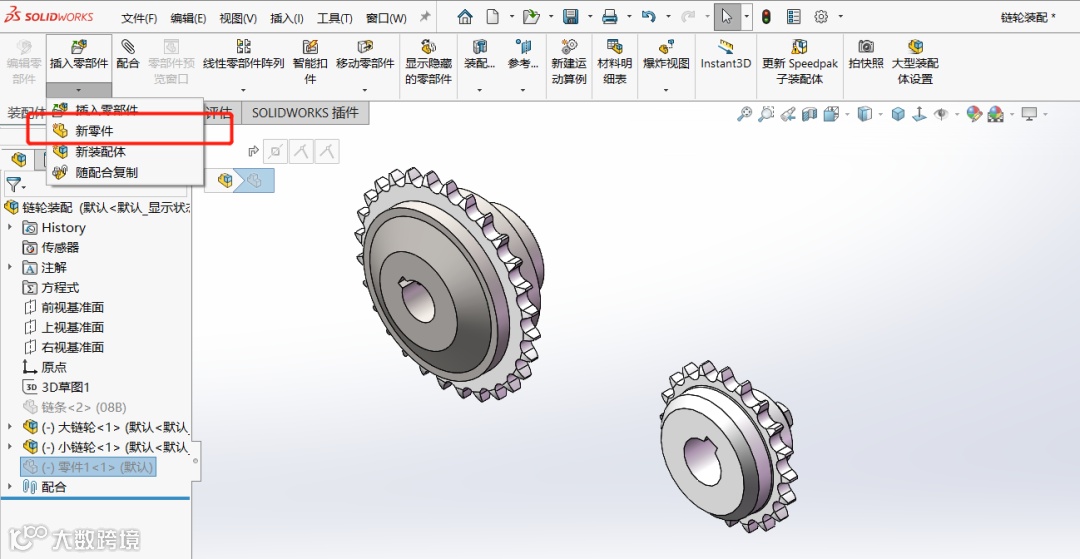
Task: Open the 材料明细表 Bill of Materials tool
Action: (x=614, y=61)
